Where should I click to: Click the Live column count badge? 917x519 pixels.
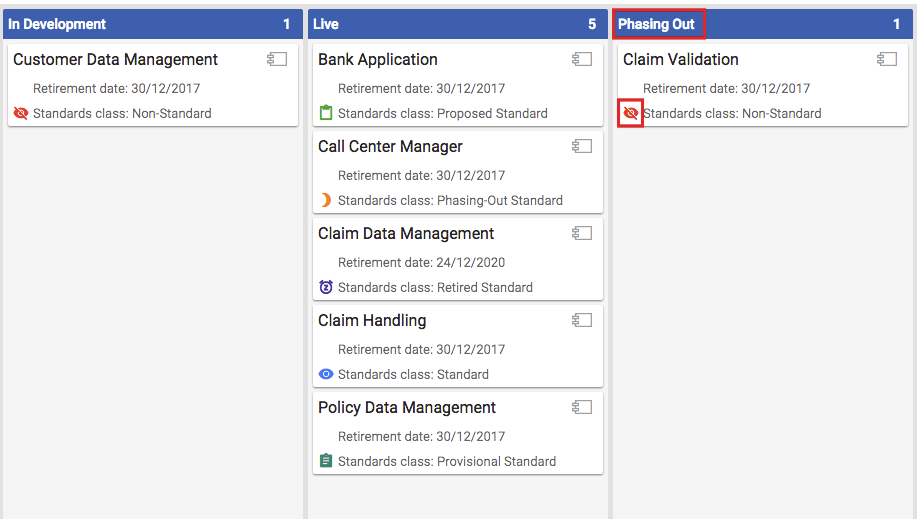592,24
